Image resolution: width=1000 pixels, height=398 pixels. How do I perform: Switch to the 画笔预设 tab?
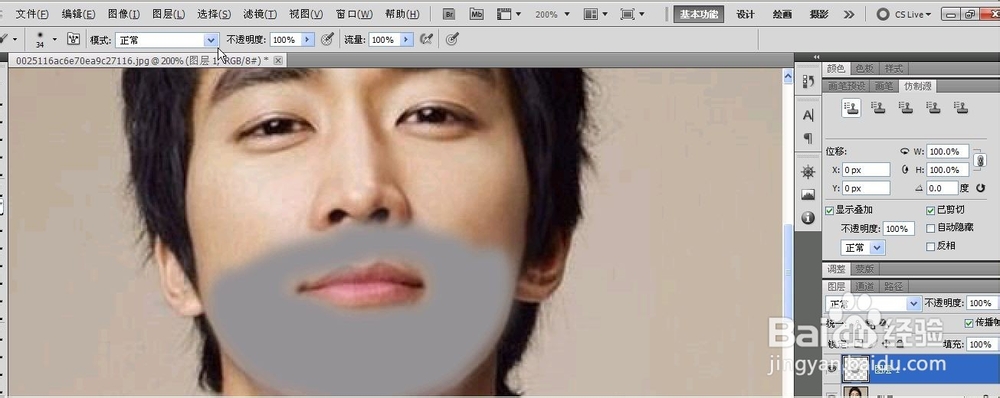pos(846,86)
